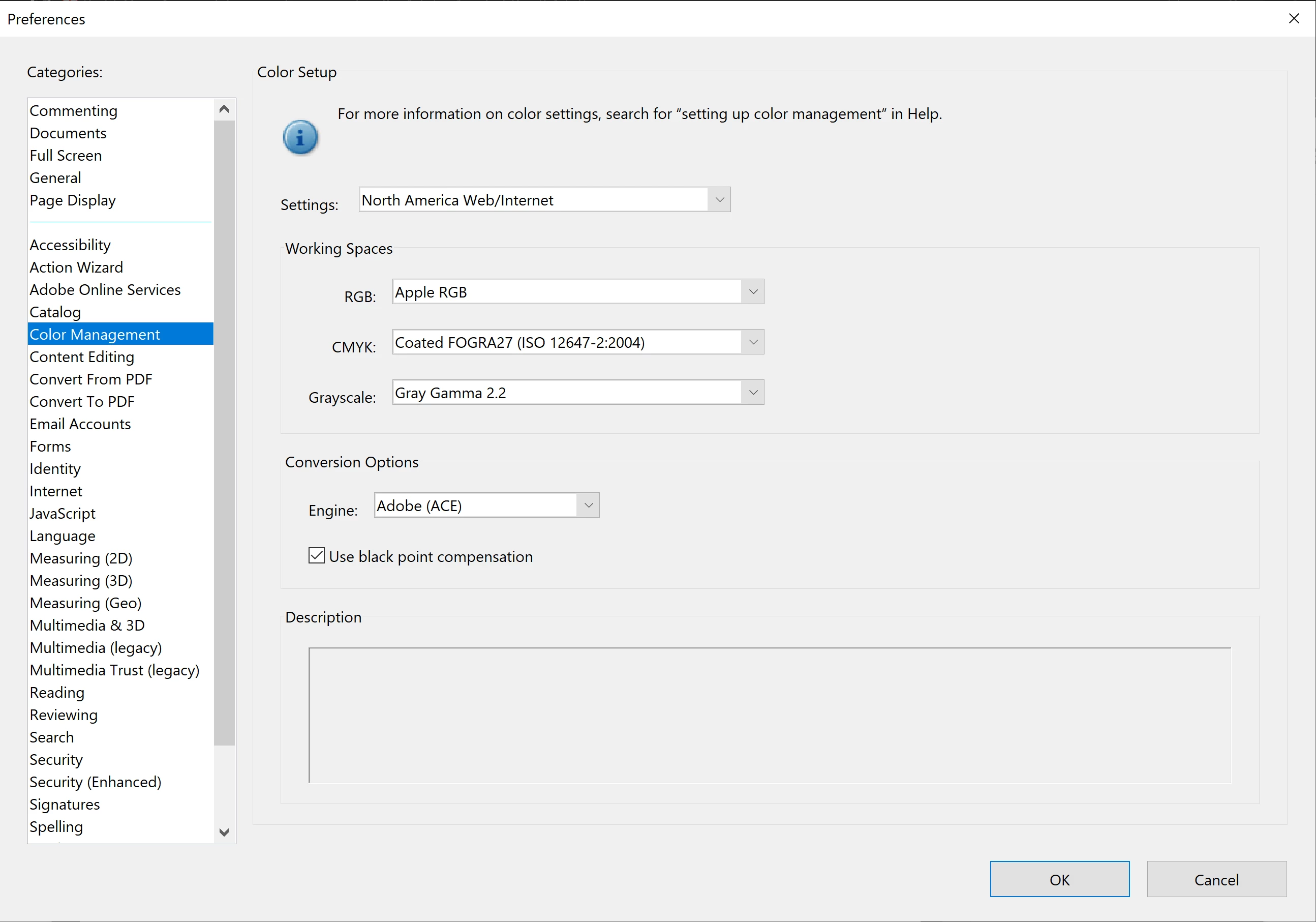Expand the Grayscale working space dropdown
The height and width of the screenshot is (922, 1316).
(753, 393)
